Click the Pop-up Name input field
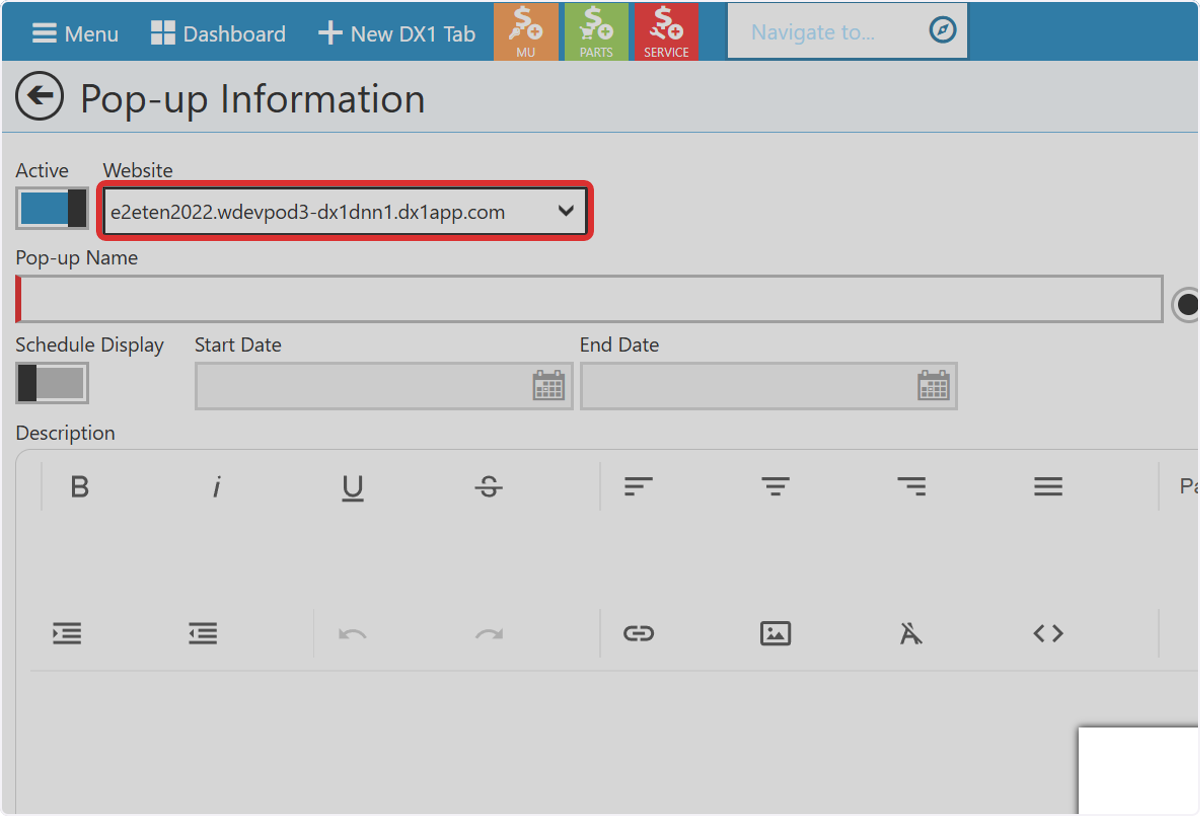The height and width of the screenshot is (816, 1200). 589,299
